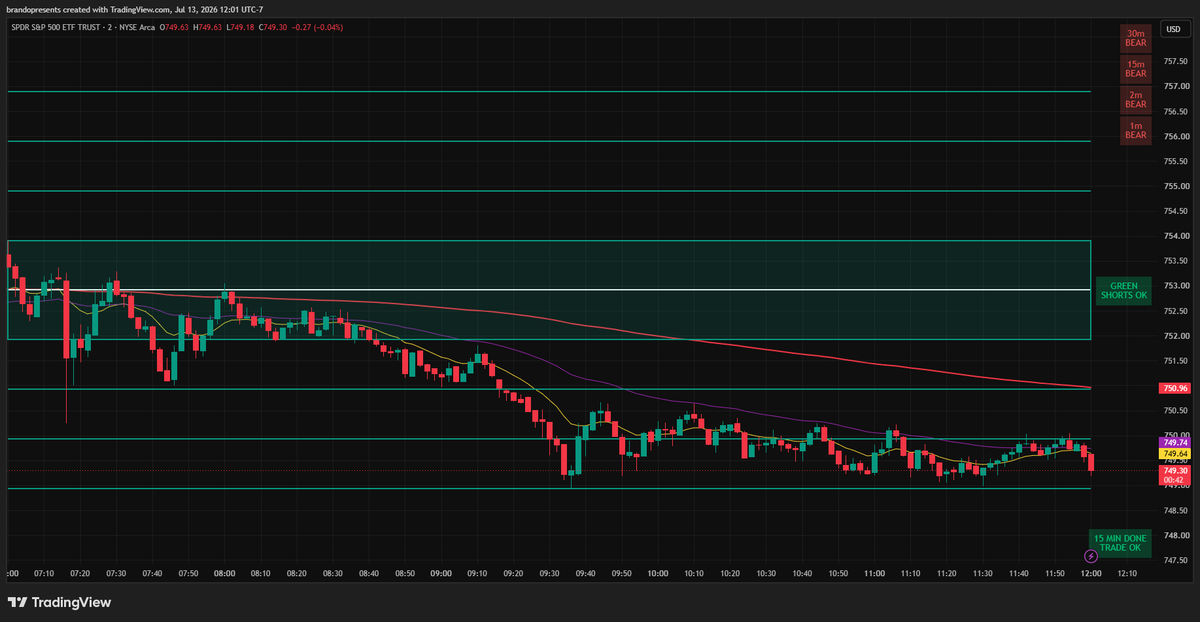This screenshot has height=622, width=1200.
Task: Click the 15 MIN DONE TRADE OK label
Action: [1120, 543]
